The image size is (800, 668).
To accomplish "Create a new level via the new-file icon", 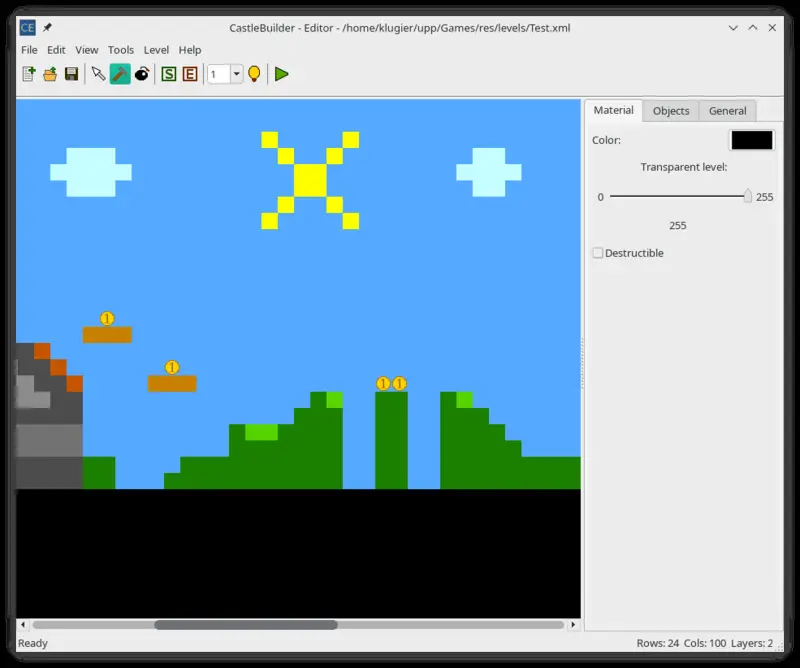I will (x=27, y=74).
